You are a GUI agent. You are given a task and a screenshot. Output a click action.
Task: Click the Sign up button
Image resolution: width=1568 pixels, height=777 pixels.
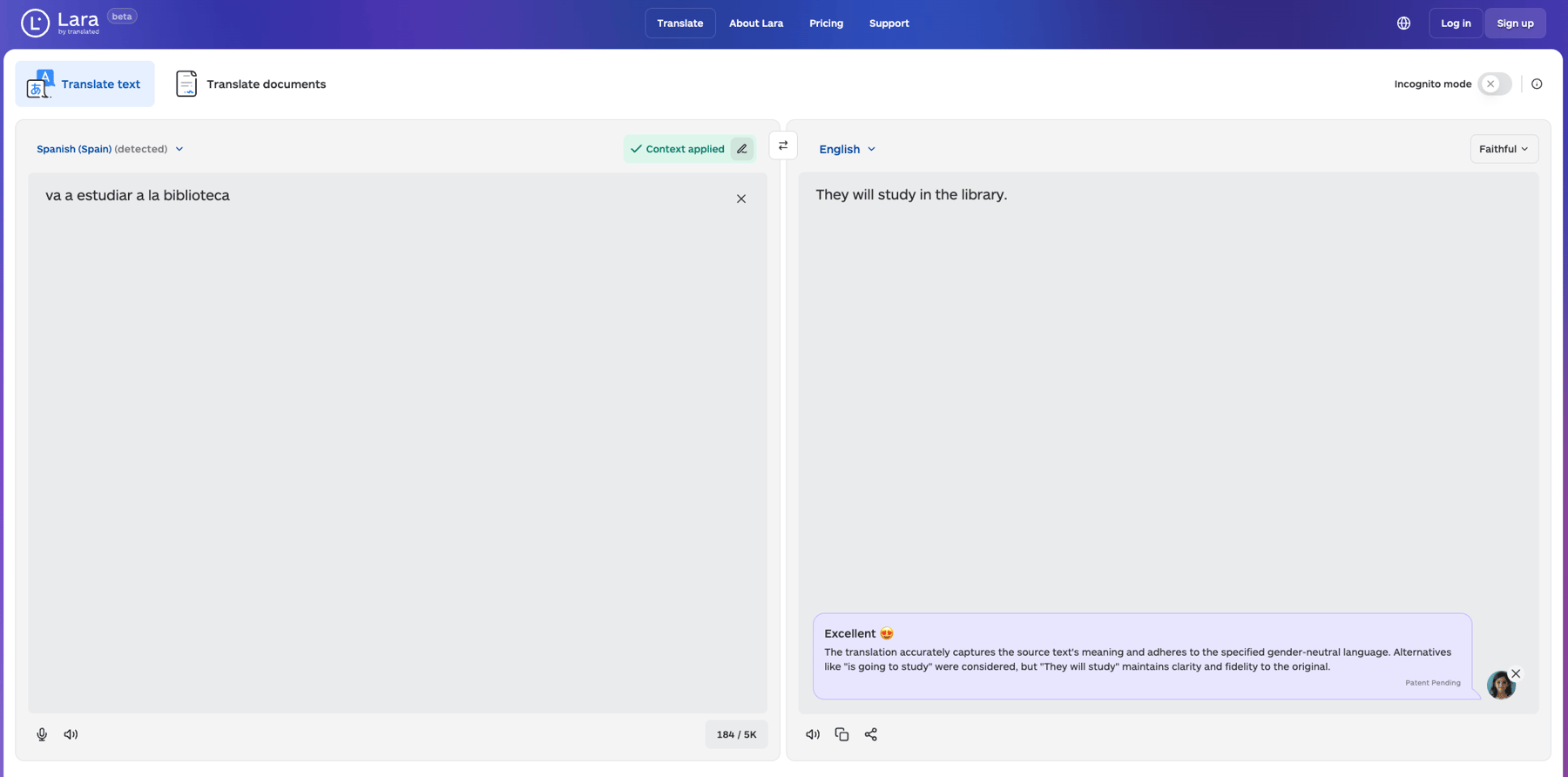(x=1515, y=24)
